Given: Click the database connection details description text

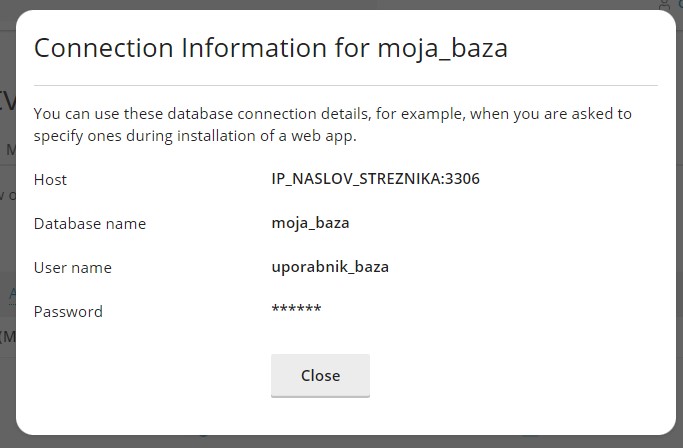Looking at the screenshot, I should pyautogui.click(x=332, y=125).
